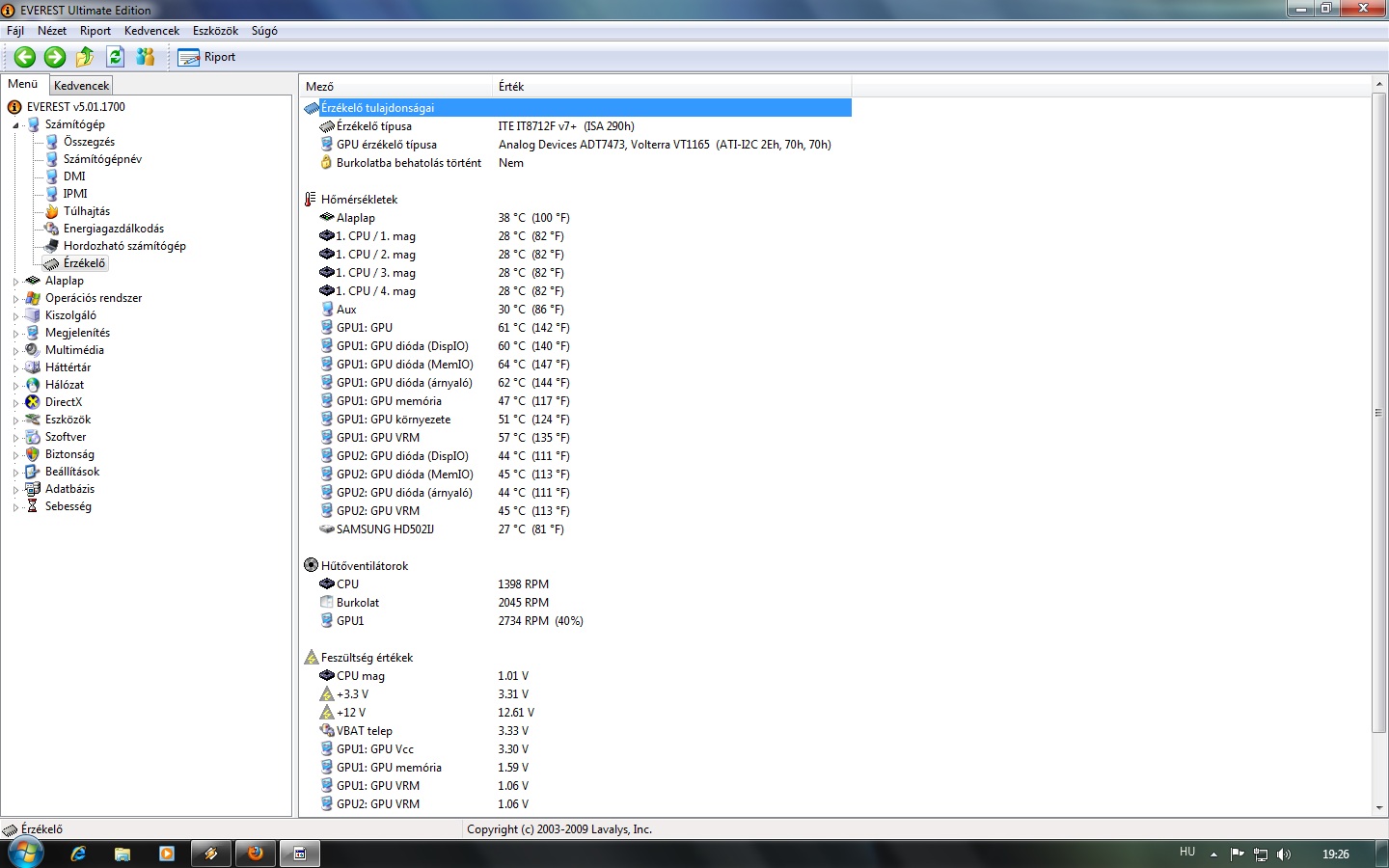Expand the DirectX tree node

click(15, 403)
